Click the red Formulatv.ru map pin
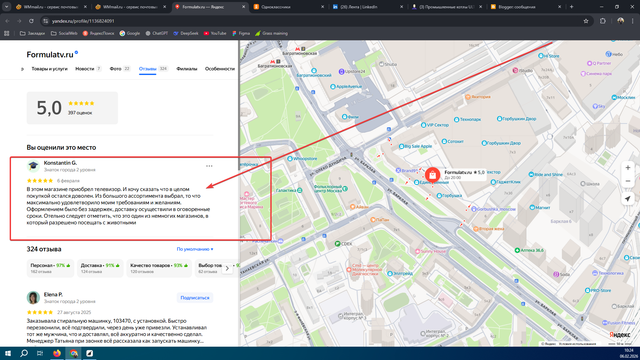The height and width of the screenshot is (360, 640). point(432,175)
